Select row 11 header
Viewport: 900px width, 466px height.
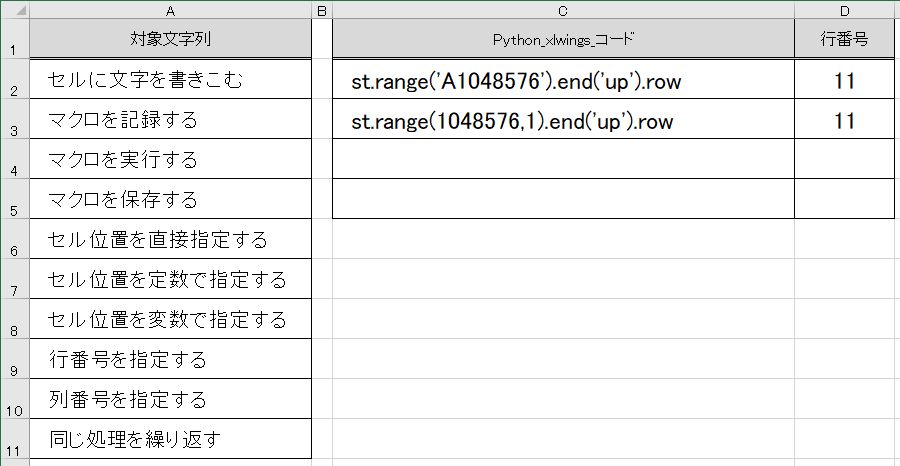click(x=15, y=439)
